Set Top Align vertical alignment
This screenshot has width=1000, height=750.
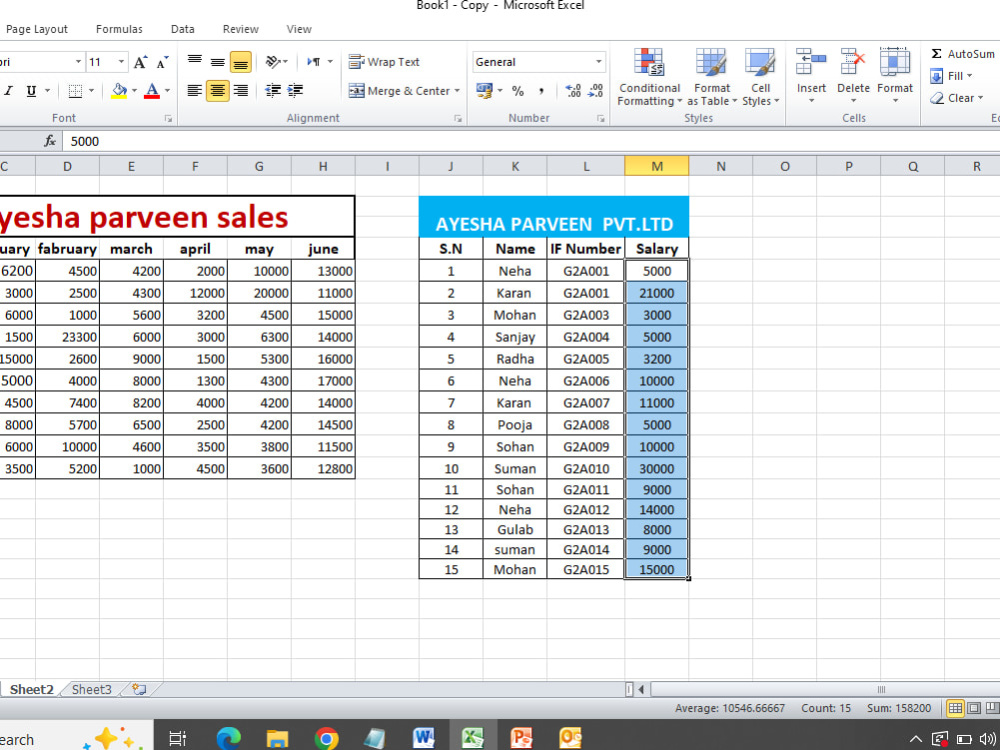coord(195,62)
